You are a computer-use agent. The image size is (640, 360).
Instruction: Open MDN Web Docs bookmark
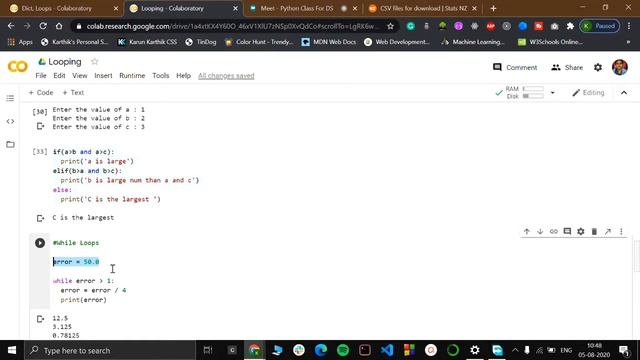tap(329, 42)
